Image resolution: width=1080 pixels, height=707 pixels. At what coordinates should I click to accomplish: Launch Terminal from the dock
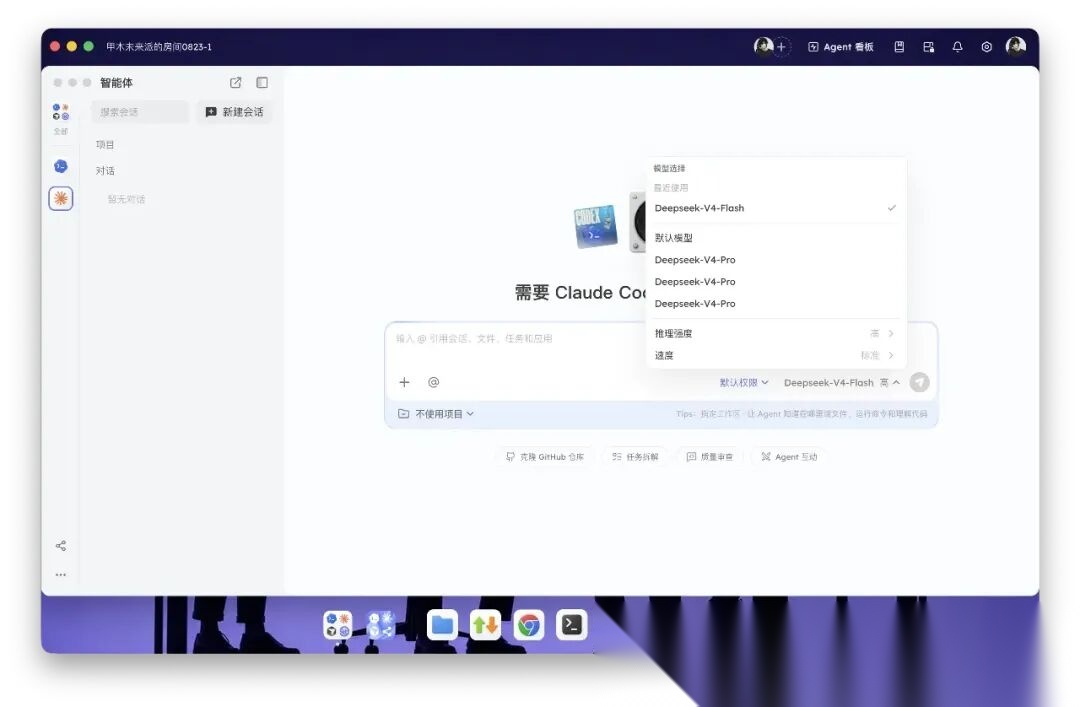point(572,625)
